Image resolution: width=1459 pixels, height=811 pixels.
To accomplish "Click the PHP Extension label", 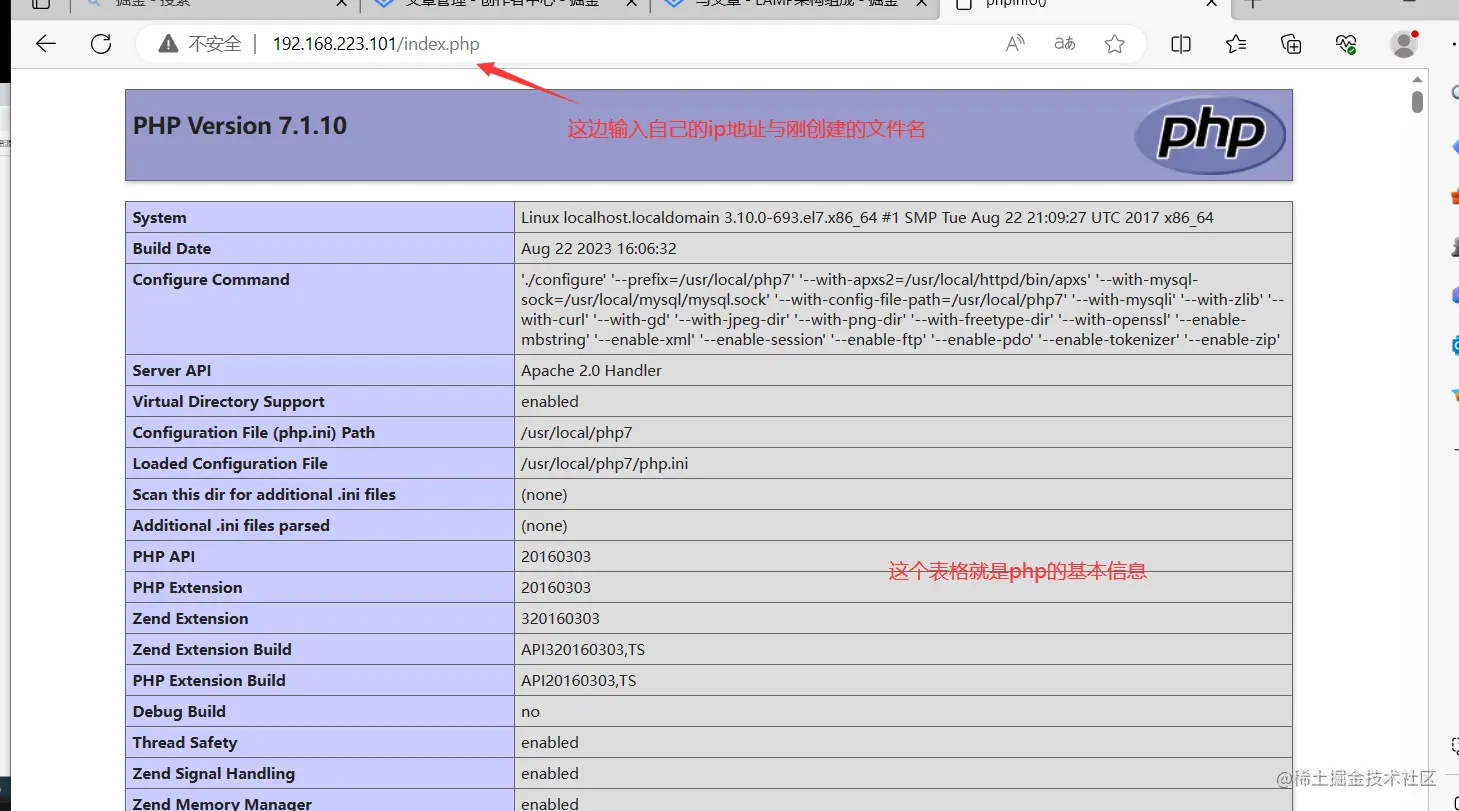I will pos(188,588).
